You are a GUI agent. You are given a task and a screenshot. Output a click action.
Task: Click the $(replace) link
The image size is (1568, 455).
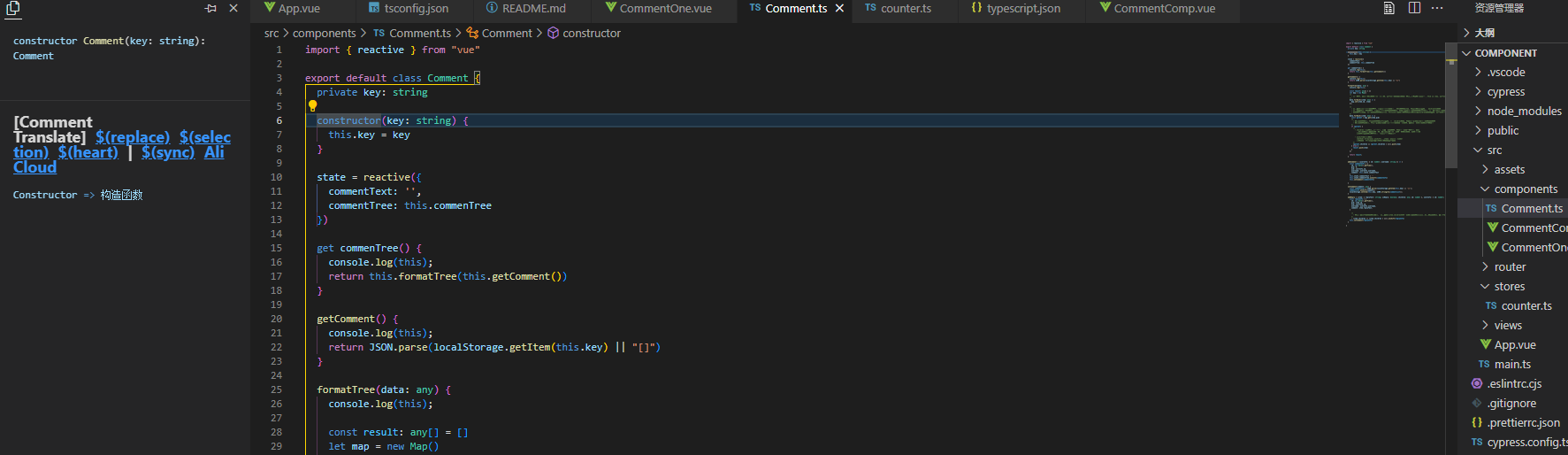pyautogui.click(x=133, y=137)
